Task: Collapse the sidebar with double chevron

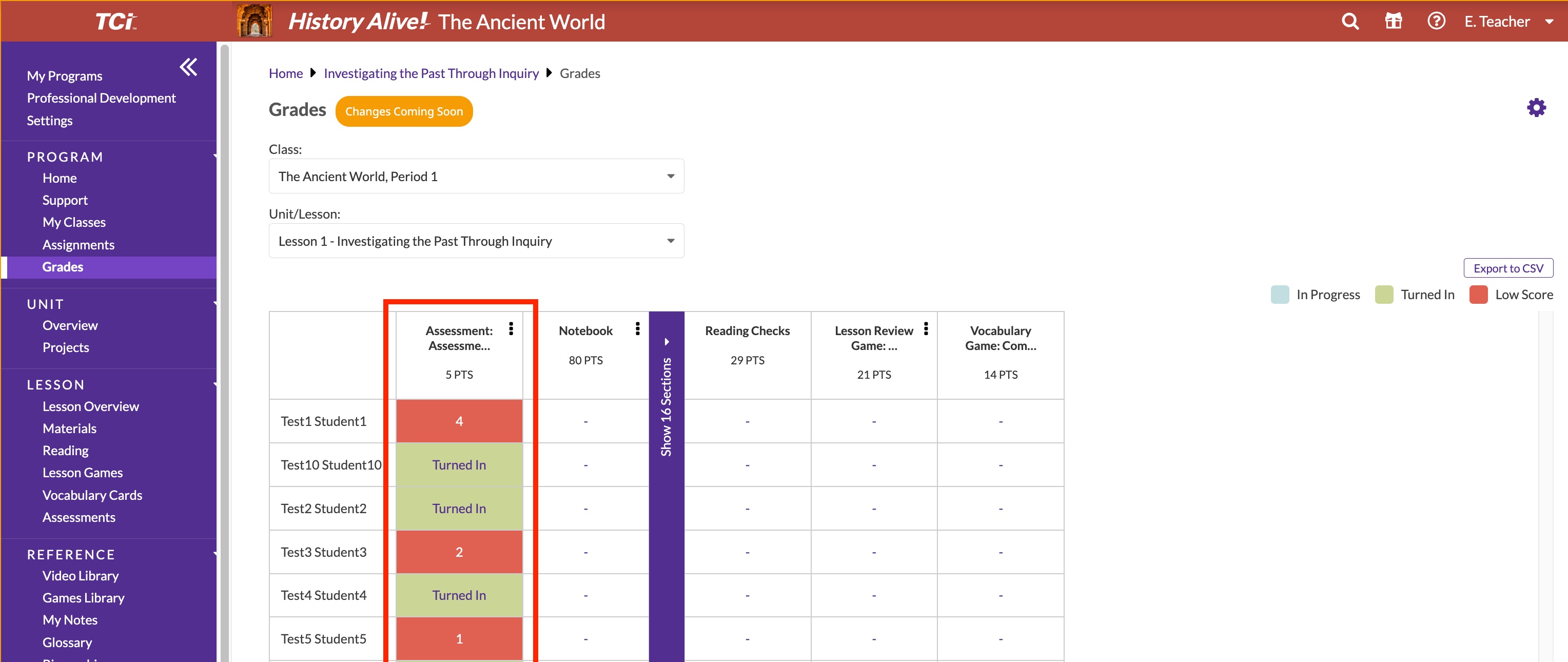Action: point(188,67)
